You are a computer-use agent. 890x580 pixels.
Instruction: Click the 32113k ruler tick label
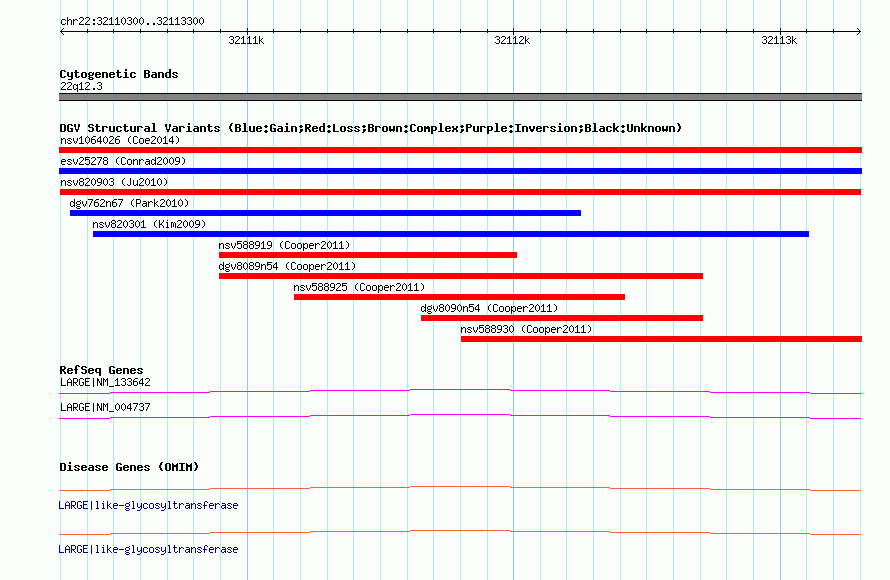779,40
